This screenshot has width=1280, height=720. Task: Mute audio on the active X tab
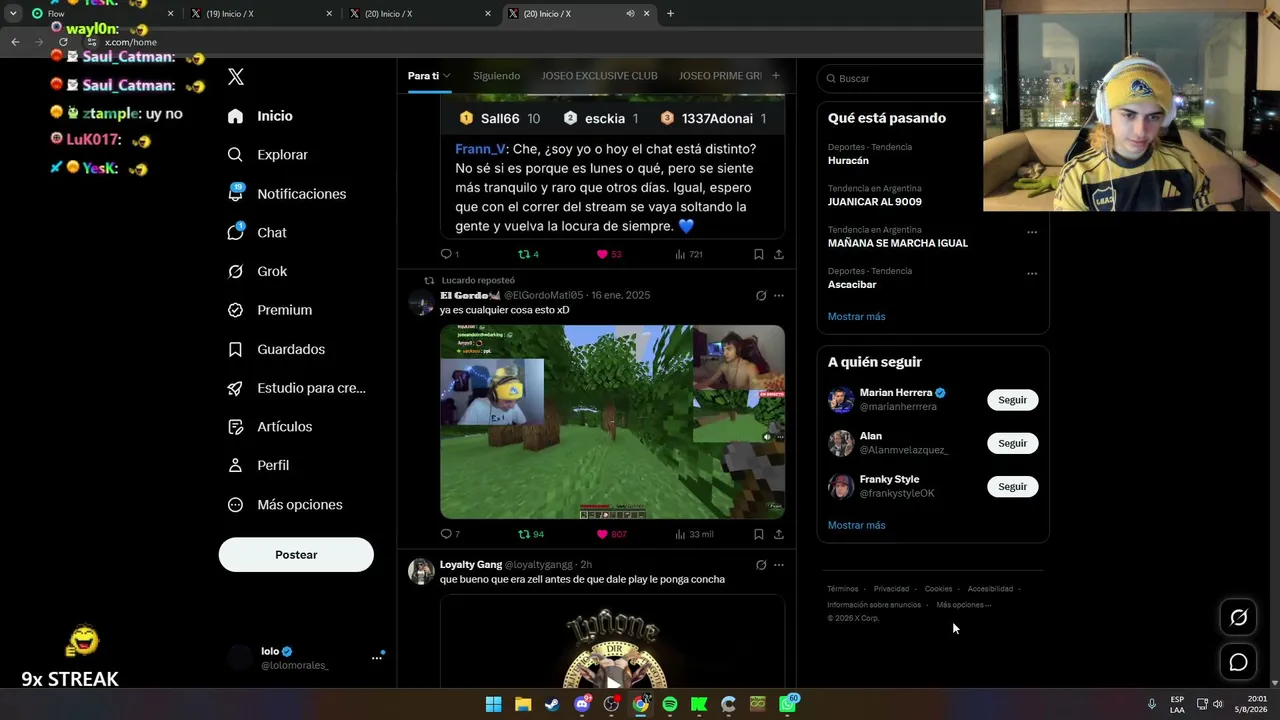(x=630, y=14)
